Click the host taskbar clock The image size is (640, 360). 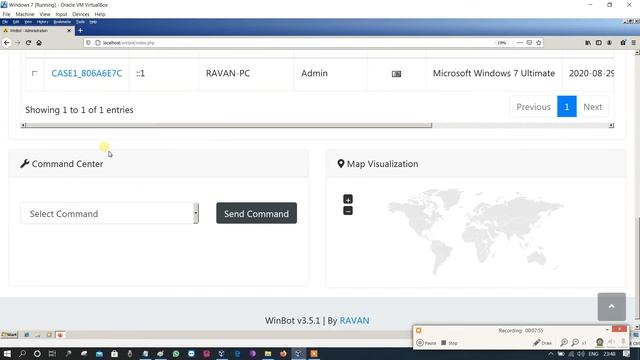point(609,354)
